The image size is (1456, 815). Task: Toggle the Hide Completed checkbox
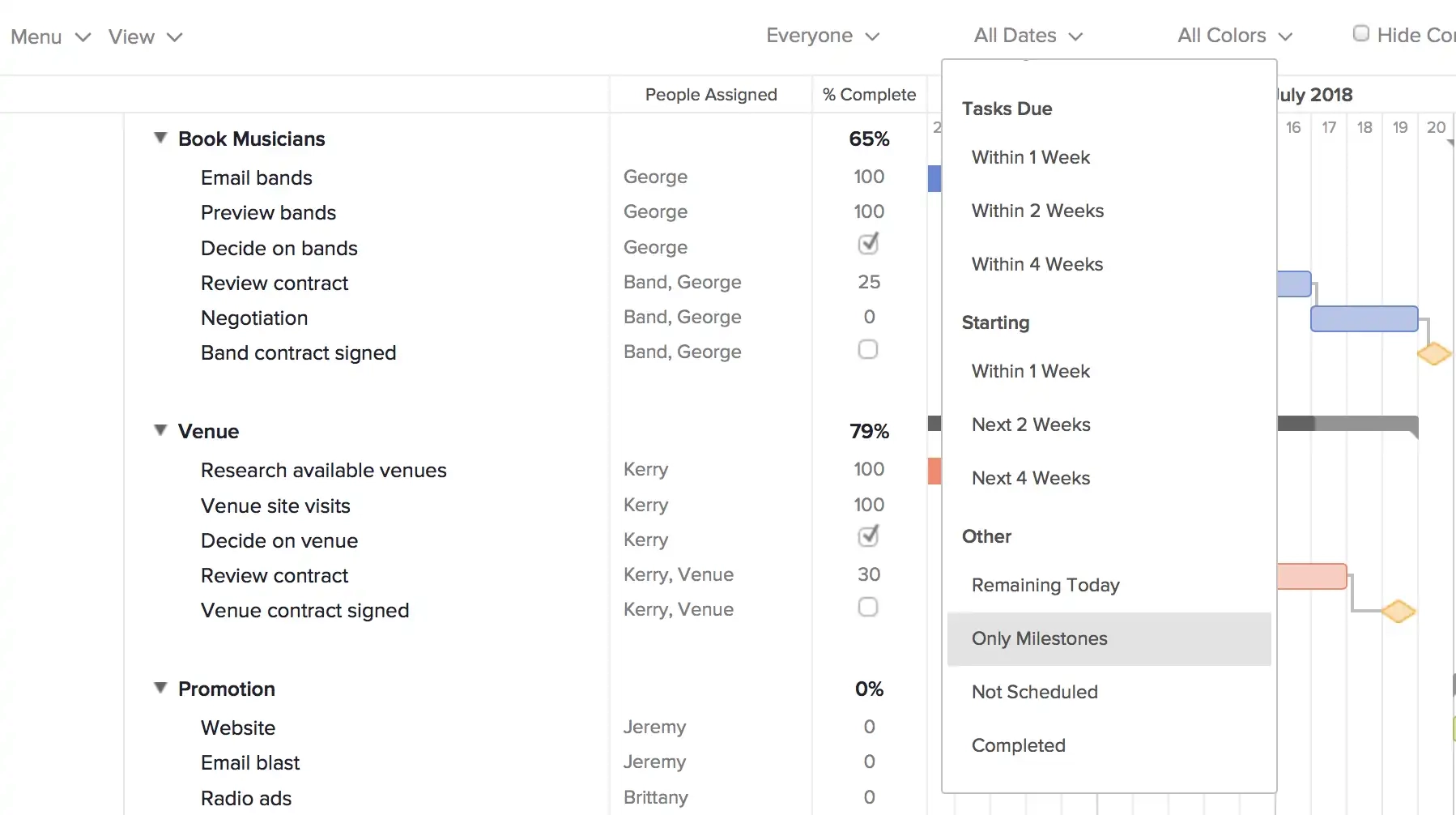coord(1361,33)
